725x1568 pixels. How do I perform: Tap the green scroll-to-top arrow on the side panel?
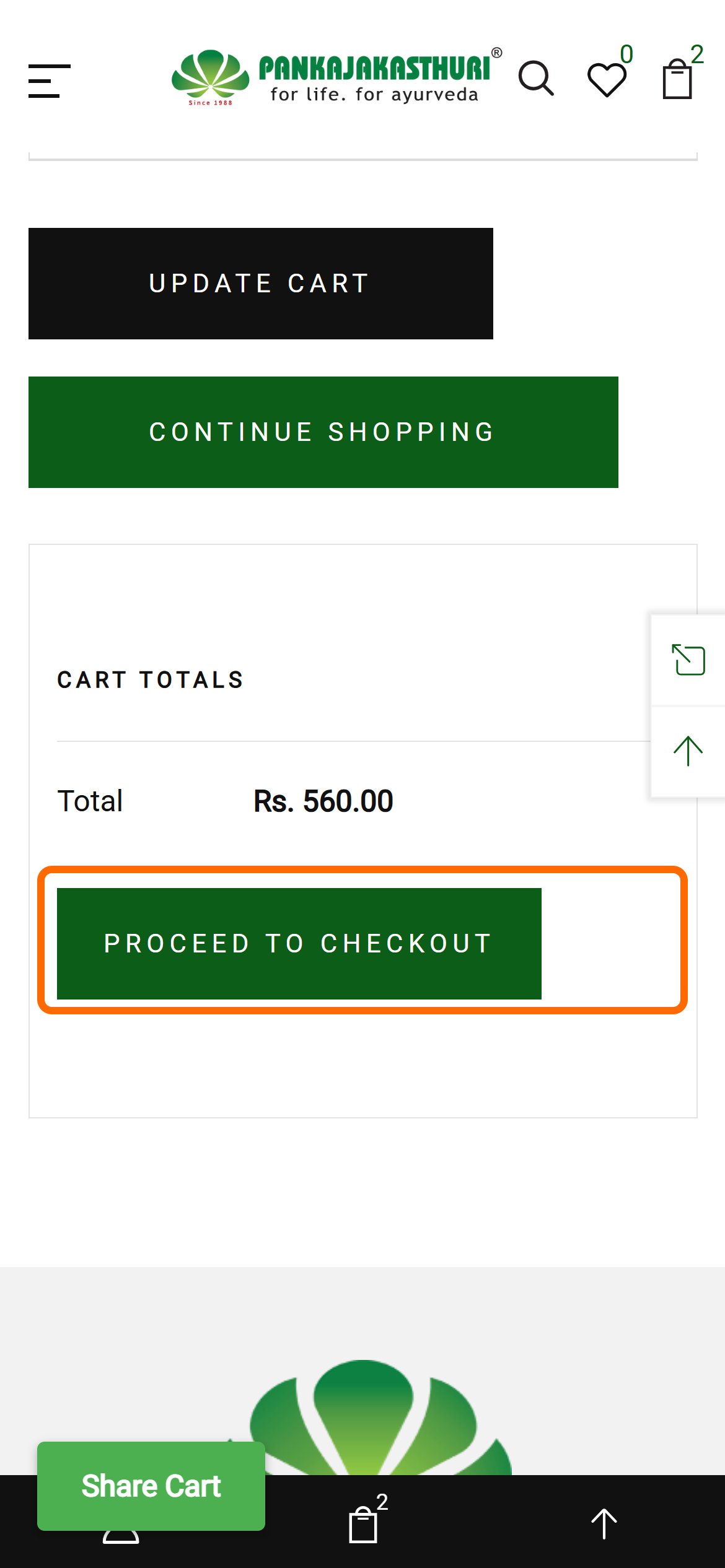coord(688,751)
